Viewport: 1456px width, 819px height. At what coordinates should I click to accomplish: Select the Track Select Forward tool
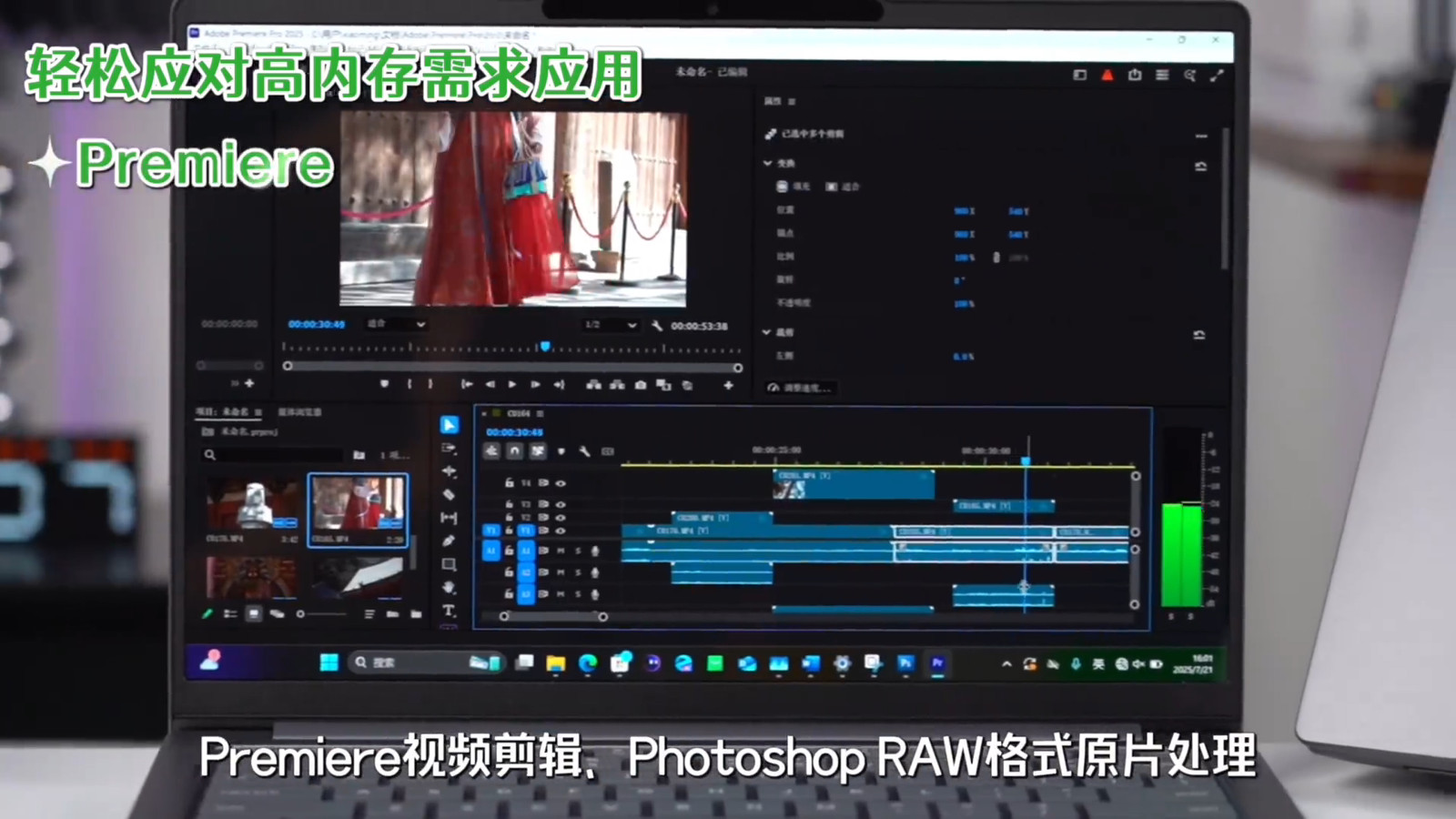449,449
